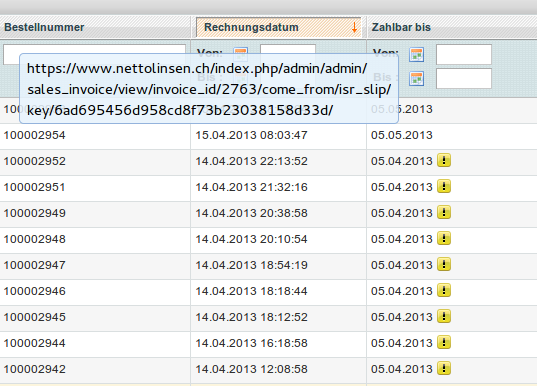
Task: Focus the Zahlbar bis 'Bis' date field
Action: (464, 78)
